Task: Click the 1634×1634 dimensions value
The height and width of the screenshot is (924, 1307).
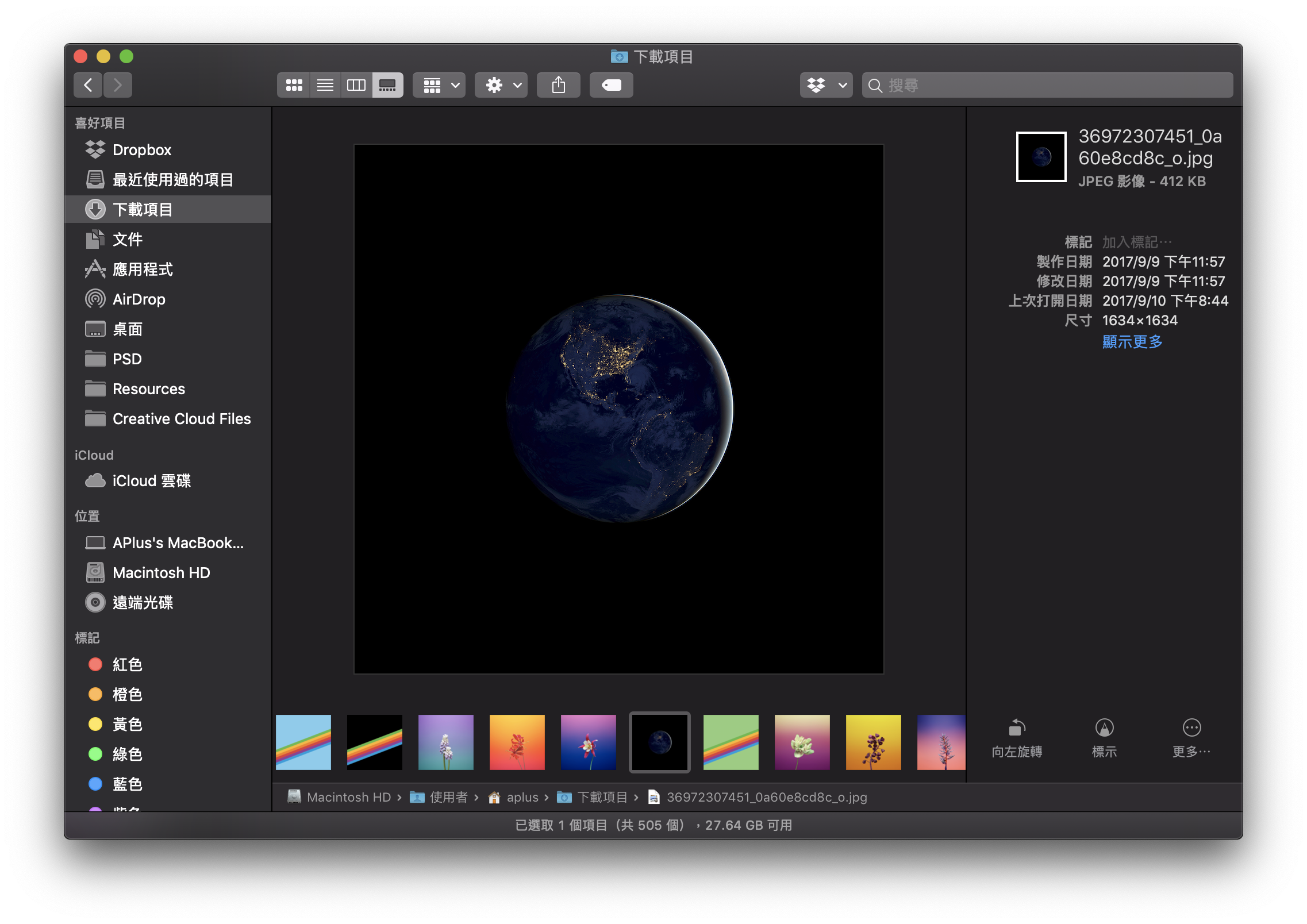Action: [1140, 321]
